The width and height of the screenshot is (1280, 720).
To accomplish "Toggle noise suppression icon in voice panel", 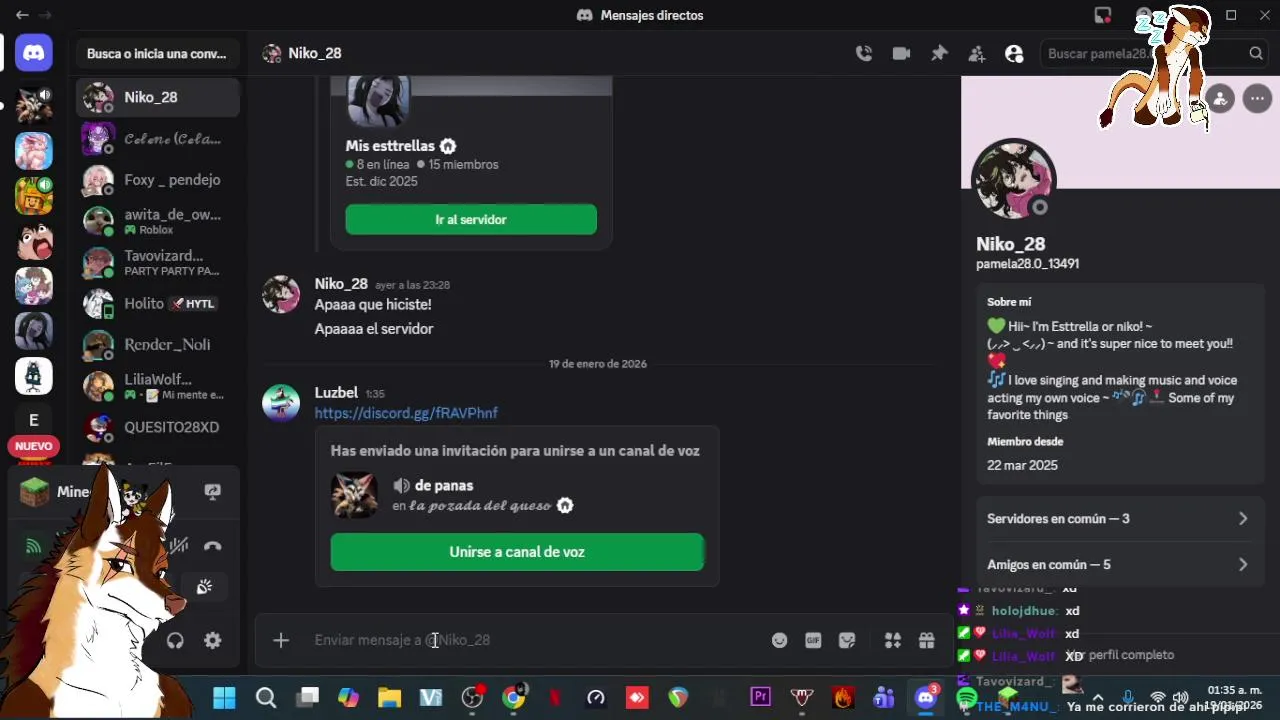I will click(x=178, y=546).
